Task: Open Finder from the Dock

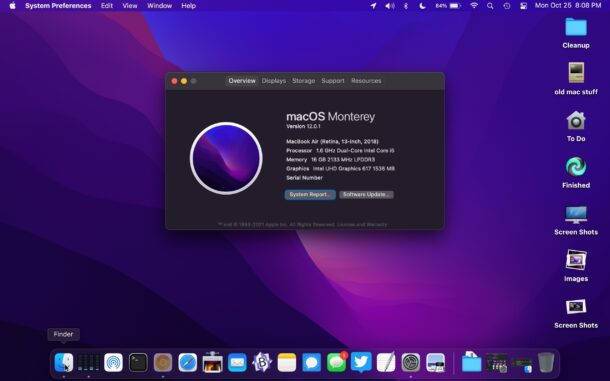Action: tap(64, 363)
